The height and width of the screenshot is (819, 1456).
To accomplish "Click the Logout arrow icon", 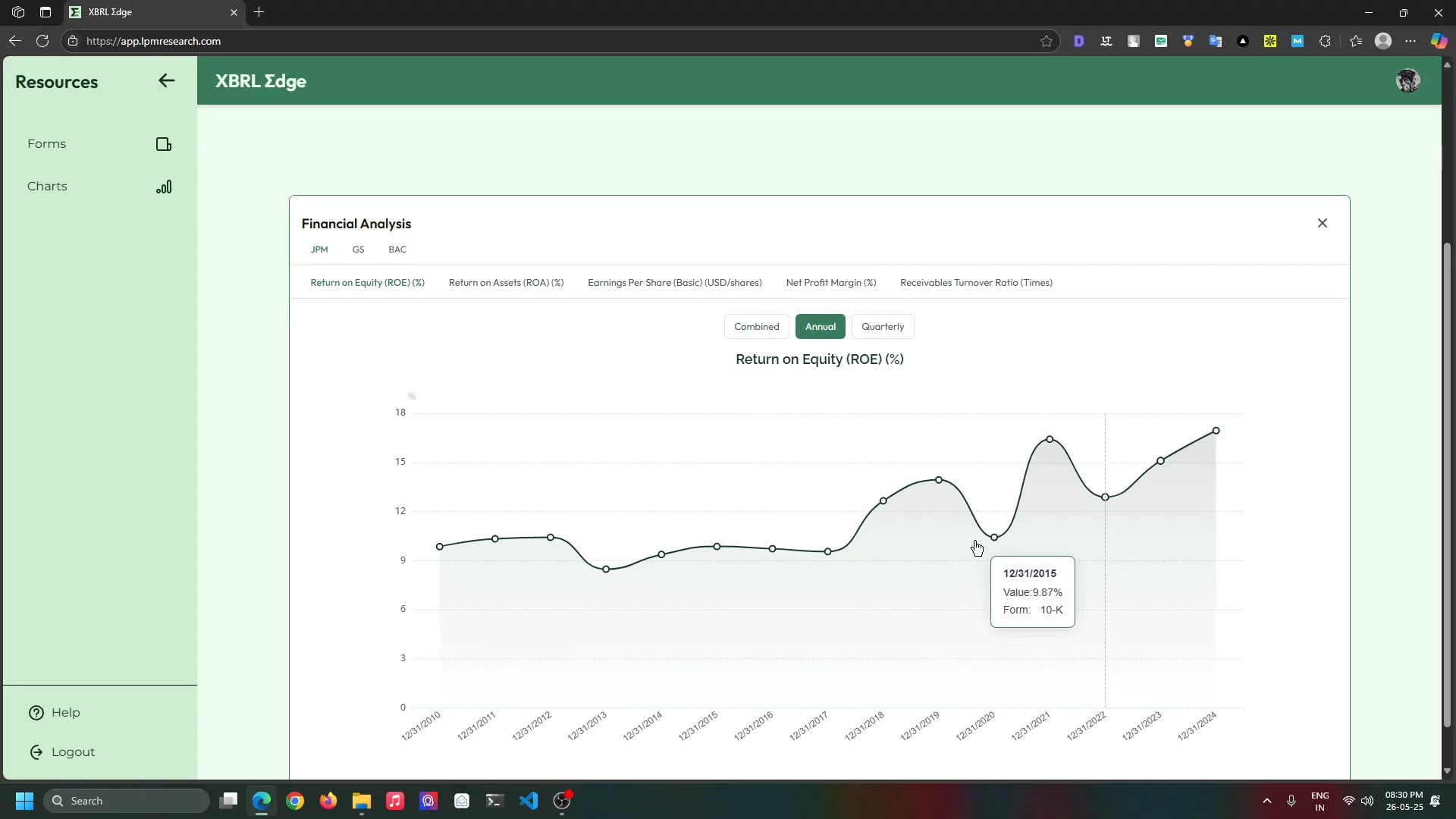I will coord(36,752).
